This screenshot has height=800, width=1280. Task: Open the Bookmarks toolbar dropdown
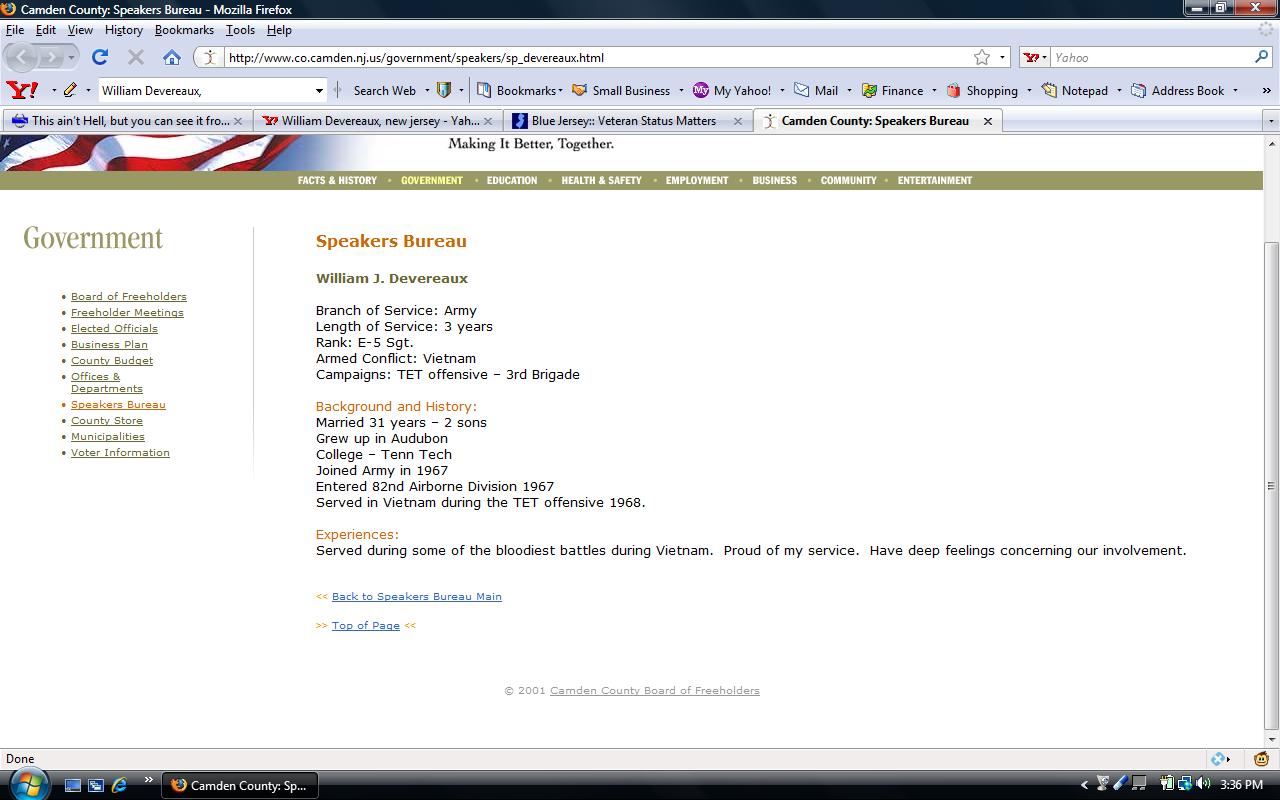click(519, 90)
